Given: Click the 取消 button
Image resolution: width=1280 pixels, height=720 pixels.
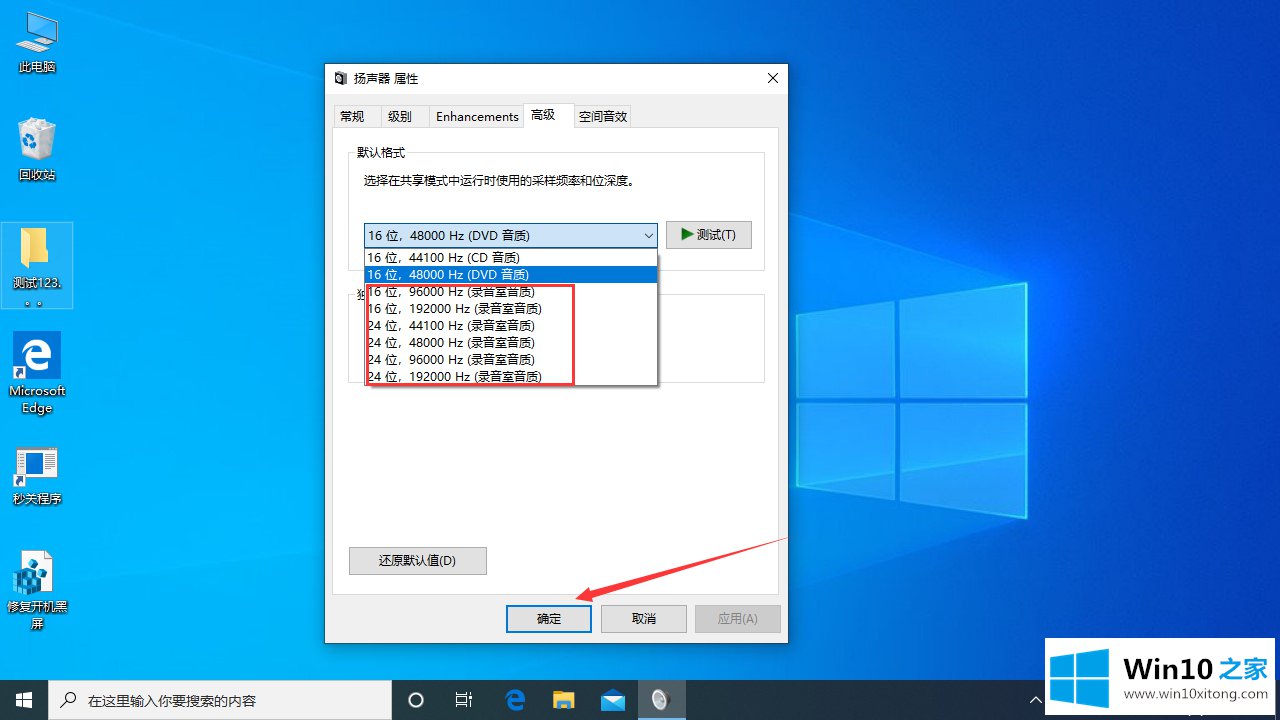Looking at the screenshot, I should coord(644,619).
